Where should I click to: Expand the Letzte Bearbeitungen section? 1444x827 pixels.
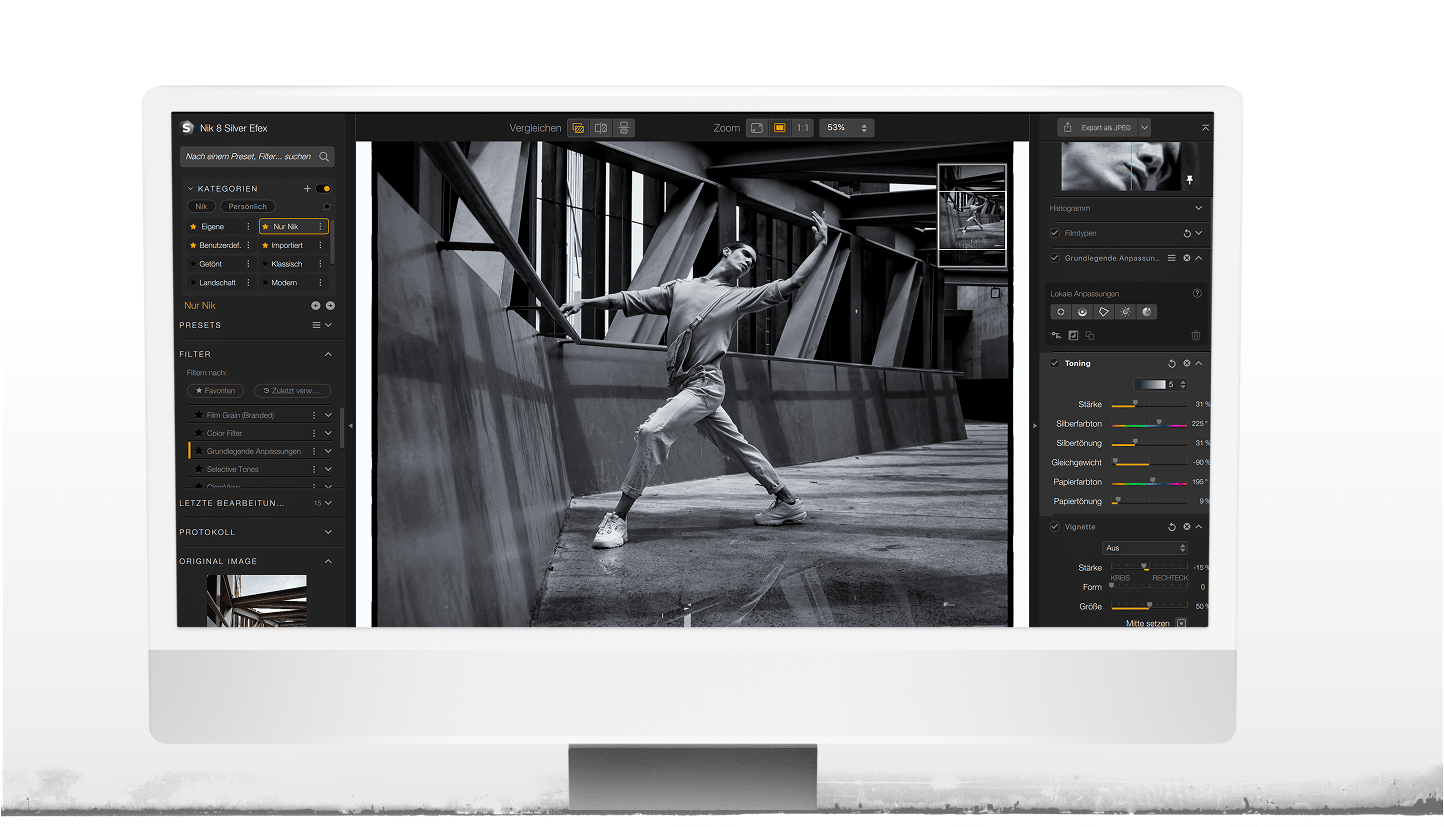coord(328,503)
